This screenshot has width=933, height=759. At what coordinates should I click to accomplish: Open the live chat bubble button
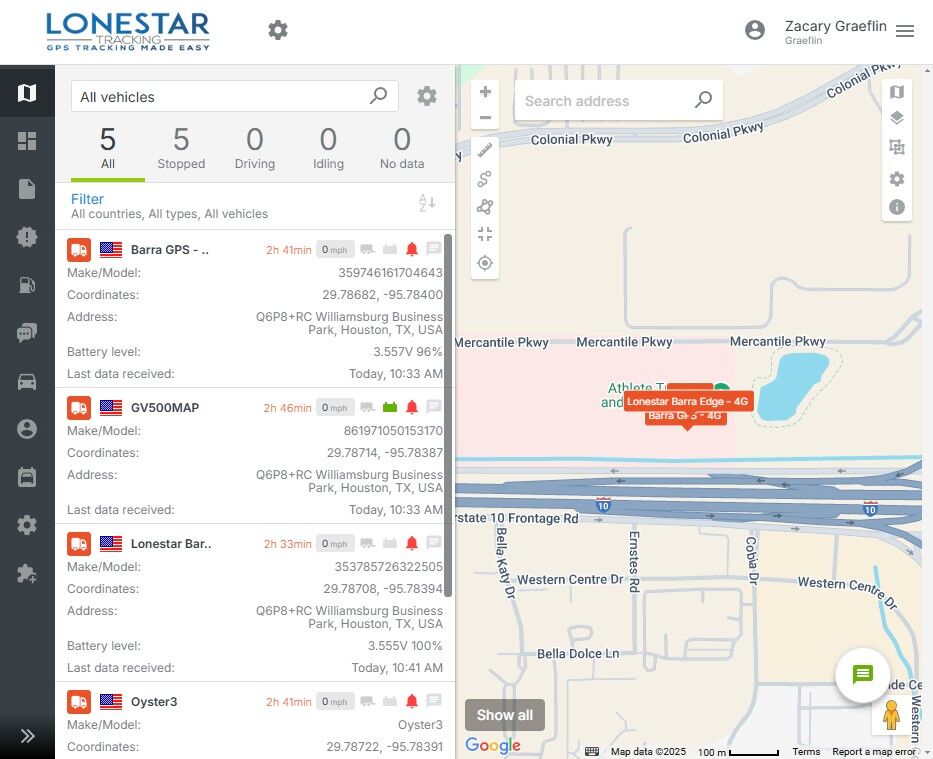click(863, 675)
